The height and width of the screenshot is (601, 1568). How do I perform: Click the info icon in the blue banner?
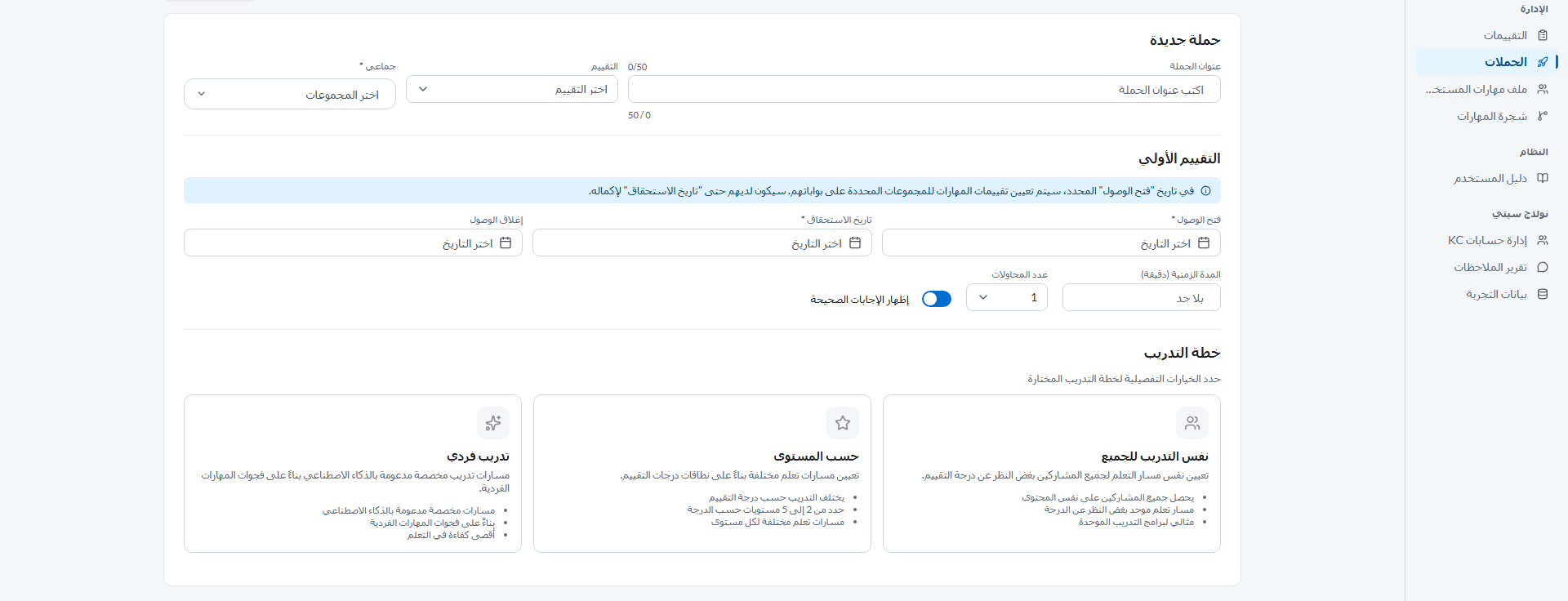pos(1206,190)
